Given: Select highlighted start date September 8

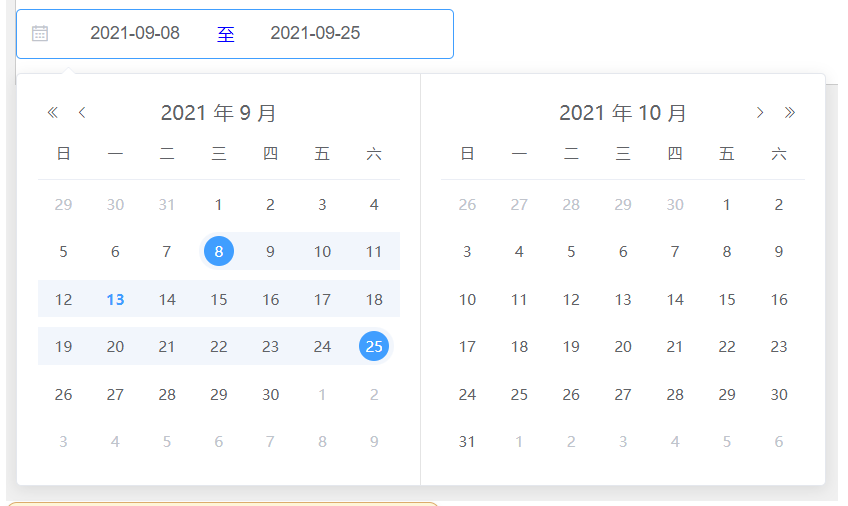Looking at the screenshot, I should pyautogui.click(x=219, y=252).
